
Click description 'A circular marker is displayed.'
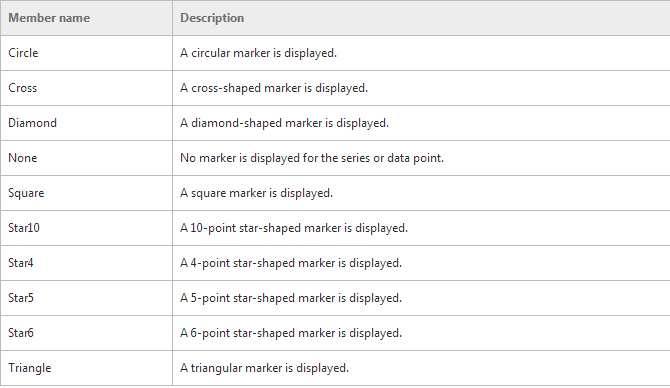(x=259, y=53)
